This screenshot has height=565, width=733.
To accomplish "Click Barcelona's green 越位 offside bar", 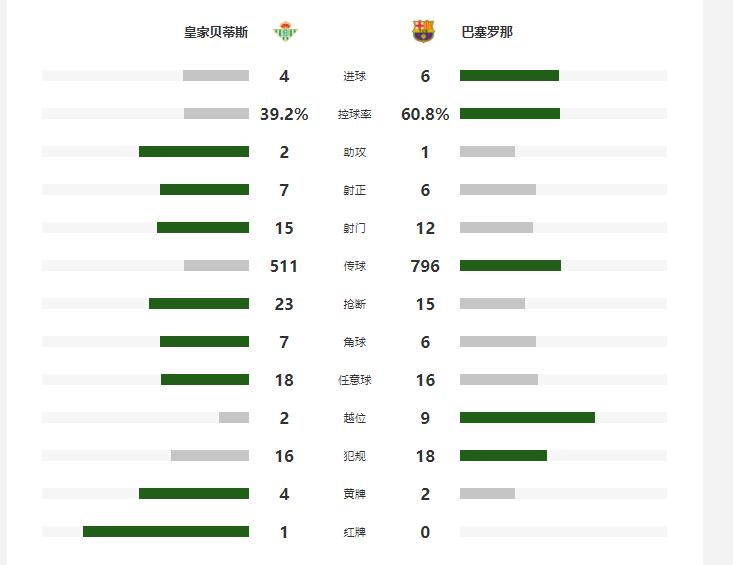I will (527, 418).
